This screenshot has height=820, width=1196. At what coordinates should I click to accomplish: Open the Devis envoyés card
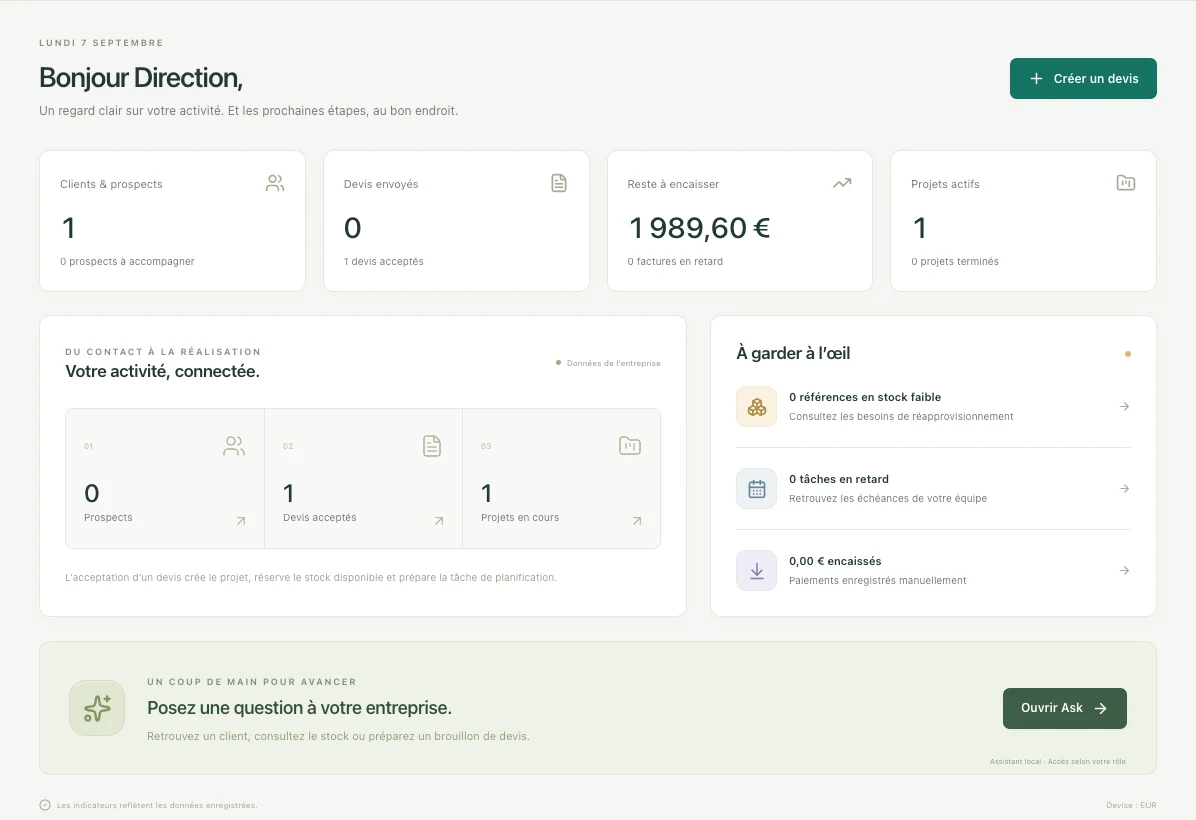point(456,220)
